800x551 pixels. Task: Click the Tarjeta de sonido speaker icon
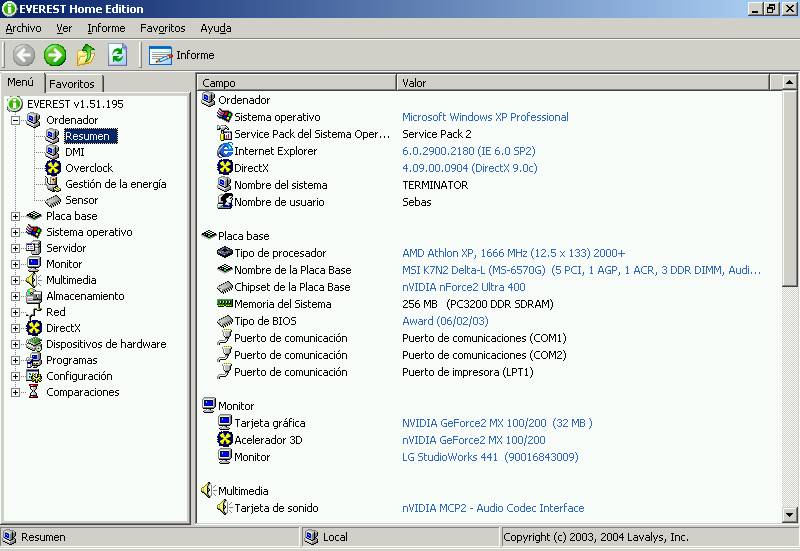point(225,507)
